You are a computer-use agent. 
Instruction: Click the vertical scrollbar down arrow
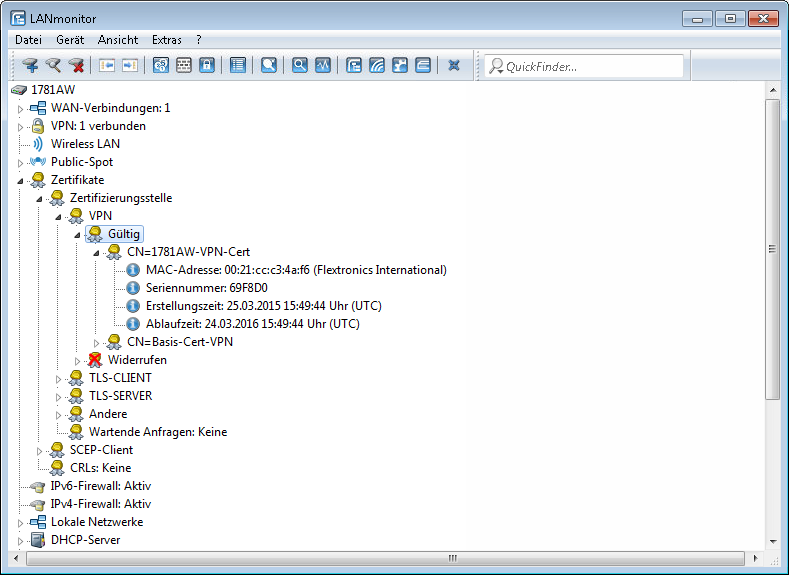click(x=772, y=540)
